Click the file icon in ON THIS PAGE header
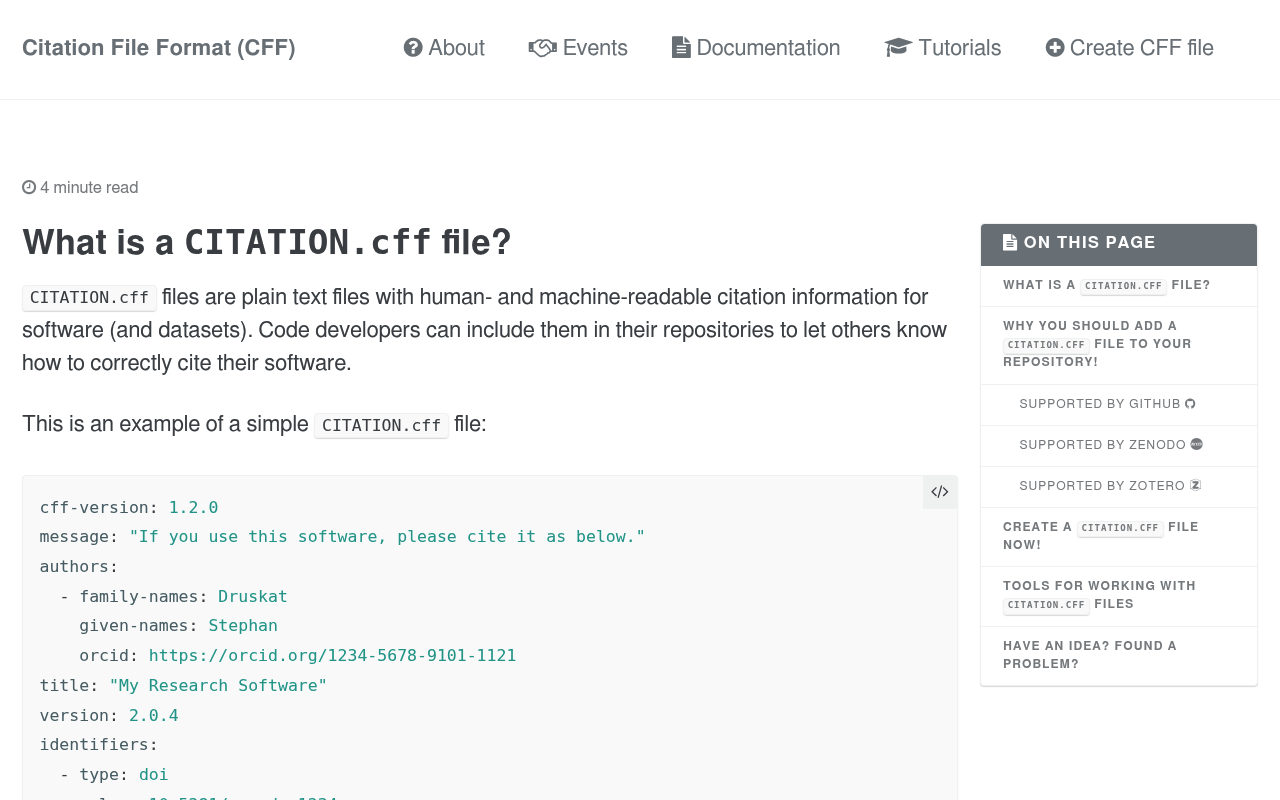The width and height of the screenshot is (1280, 800). [1010, 243]
